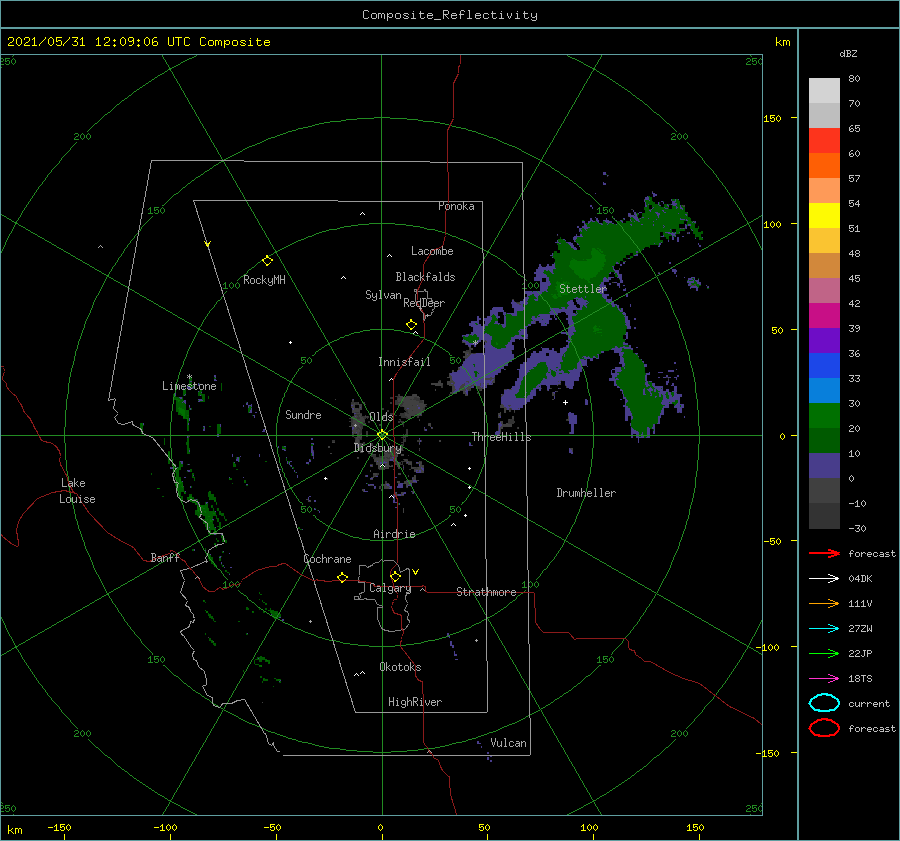Click the 2021/05/31 12:09:06 UTC timestamp
This screenshot has width=900, height=841.
(139, 42)
